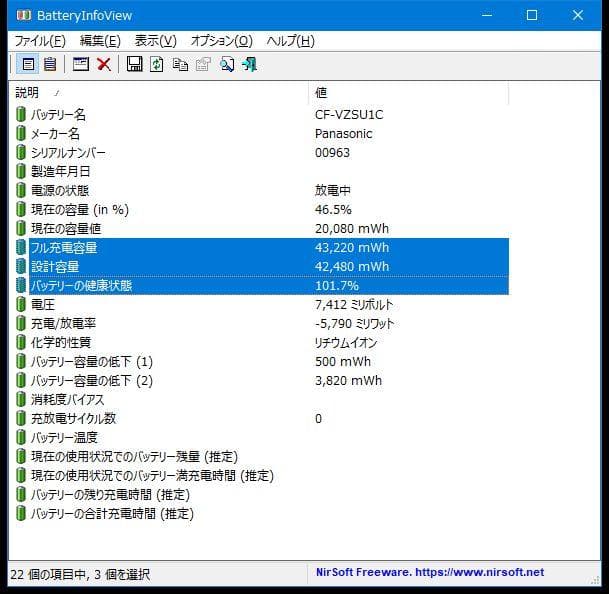Open the ファイル(F) menu
Image resolution: width=609 pixels, height=594 pixels.
(40, 41)
